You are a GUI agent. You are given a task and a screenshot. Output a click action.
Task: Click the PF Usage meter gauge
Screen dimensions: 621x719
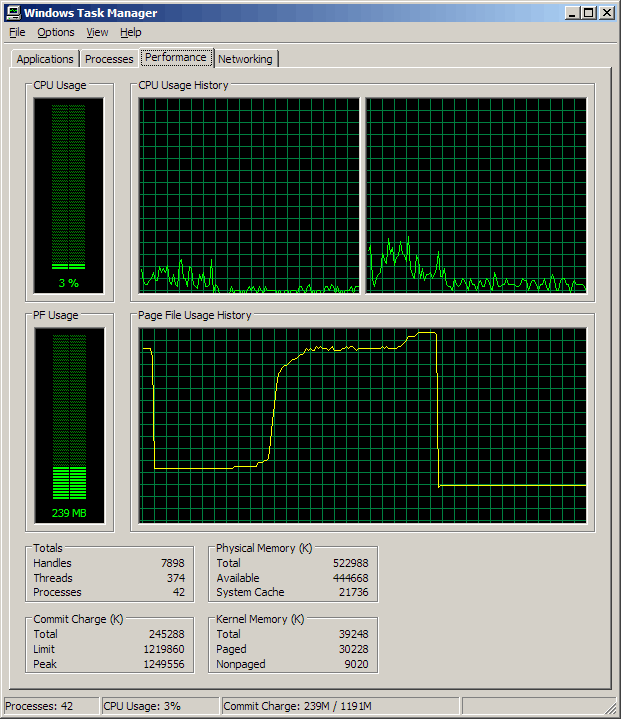(x=68, y=425)
